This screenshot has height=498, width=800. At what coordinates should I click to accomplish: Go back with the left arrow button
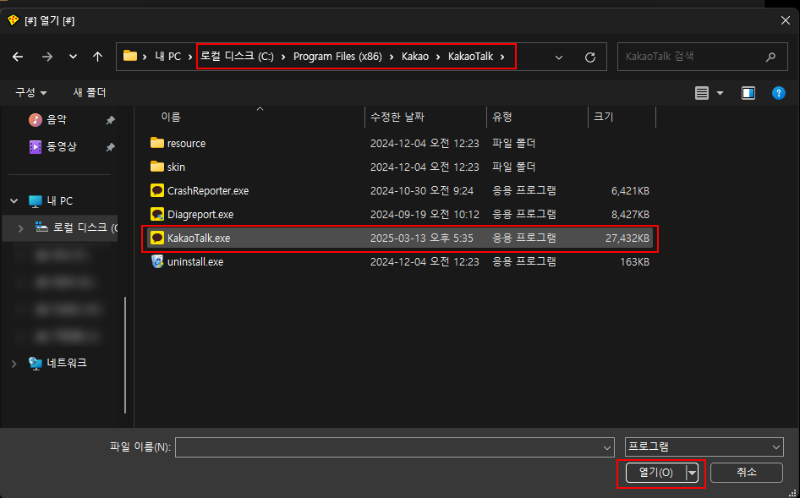click(18, 57)
